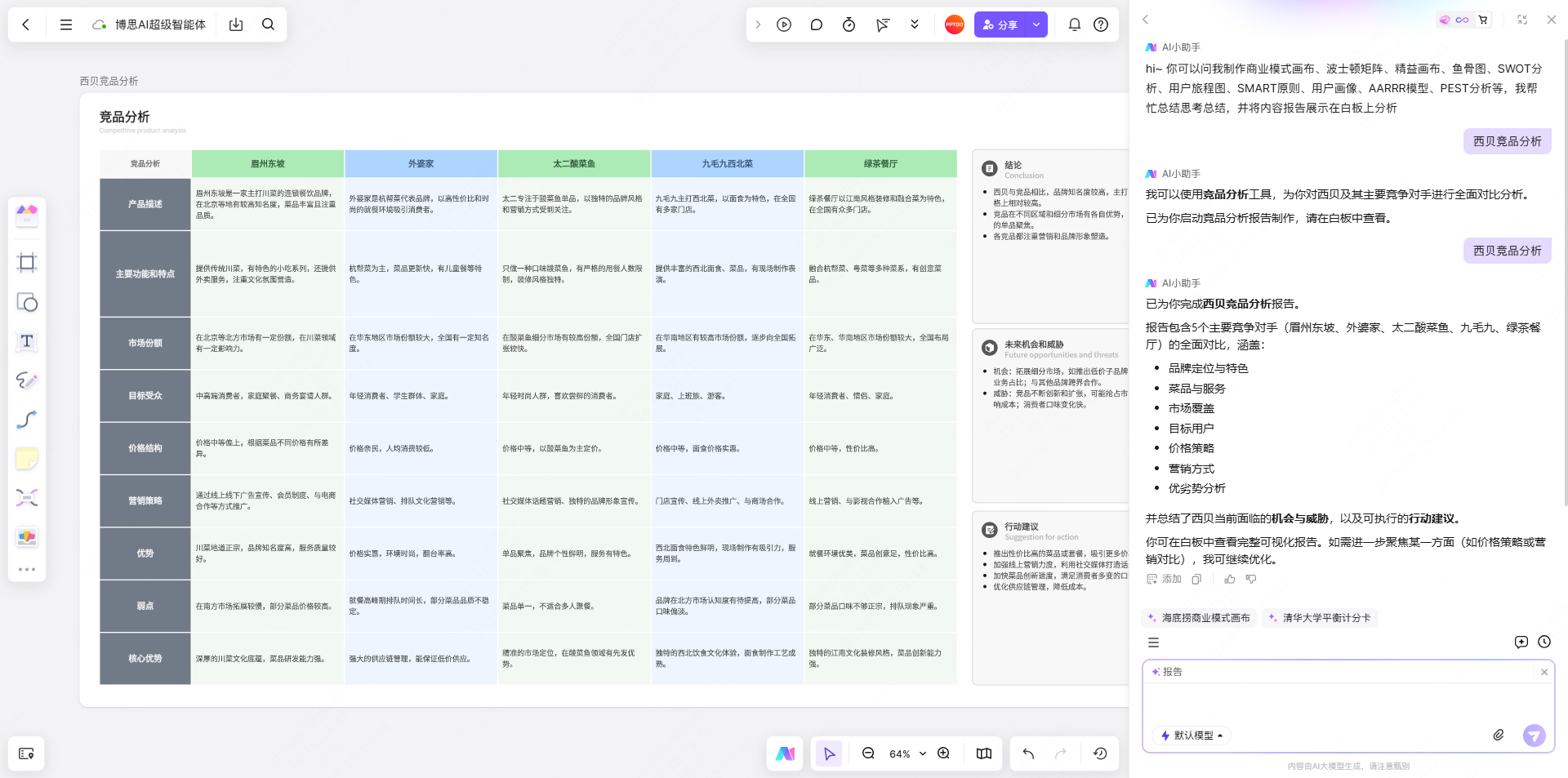Click the PPTGO orange avatar
This screenshot has width=1568, height=778.
[954, 24]
